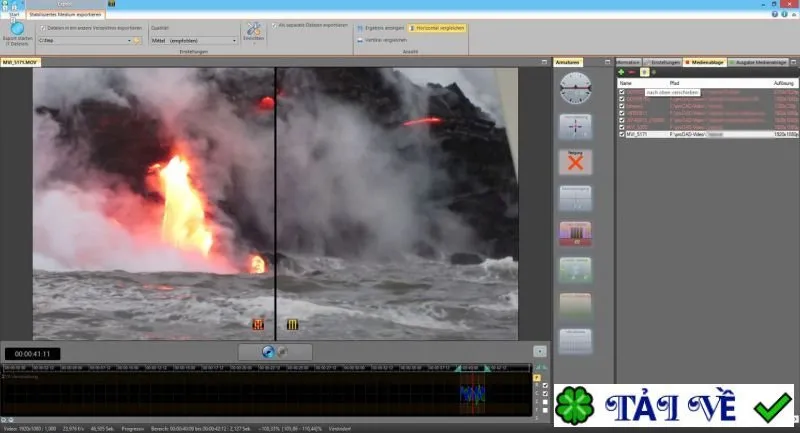Switch to the Einstellungen tab

click(x=663, y=62)
